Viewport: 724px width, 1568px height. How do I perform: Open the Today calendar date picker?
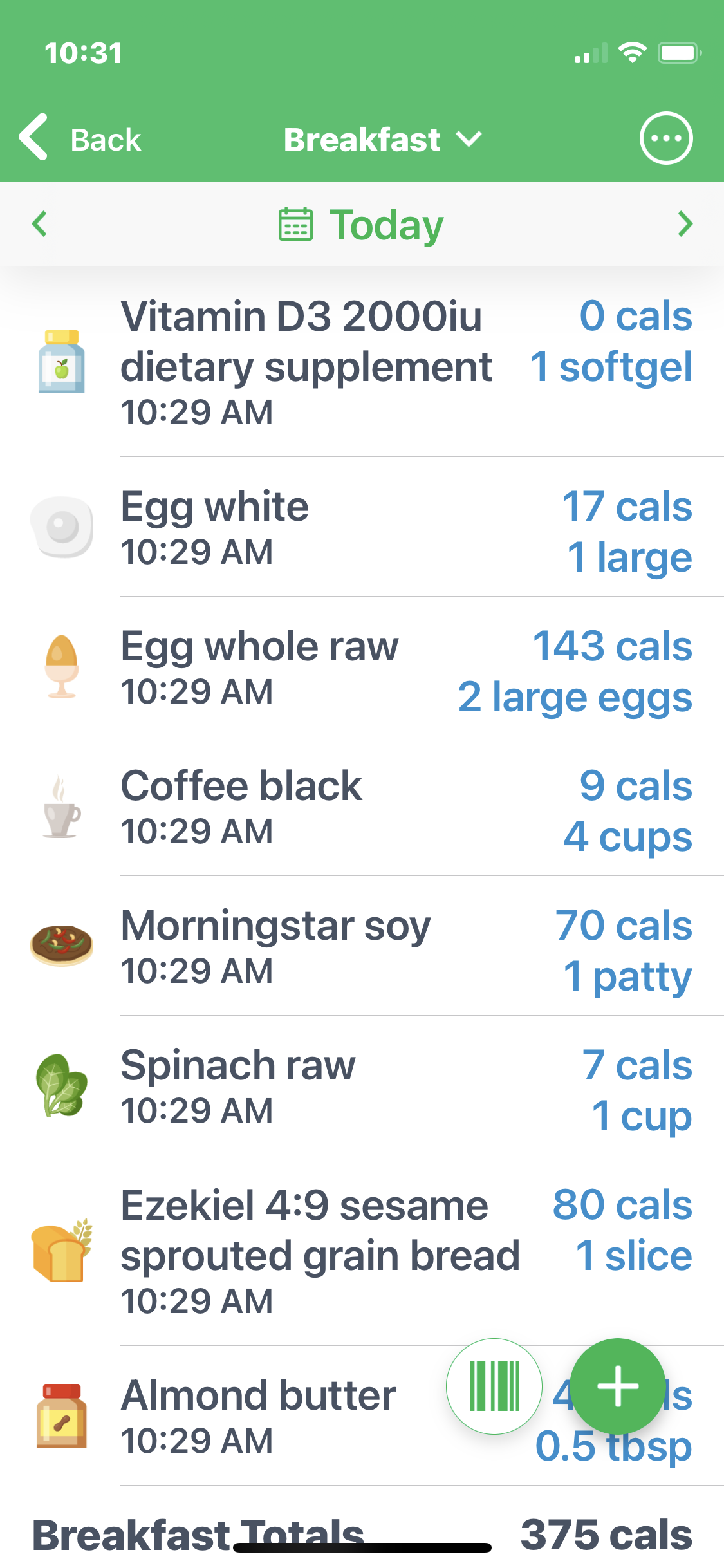pos(362,225)
